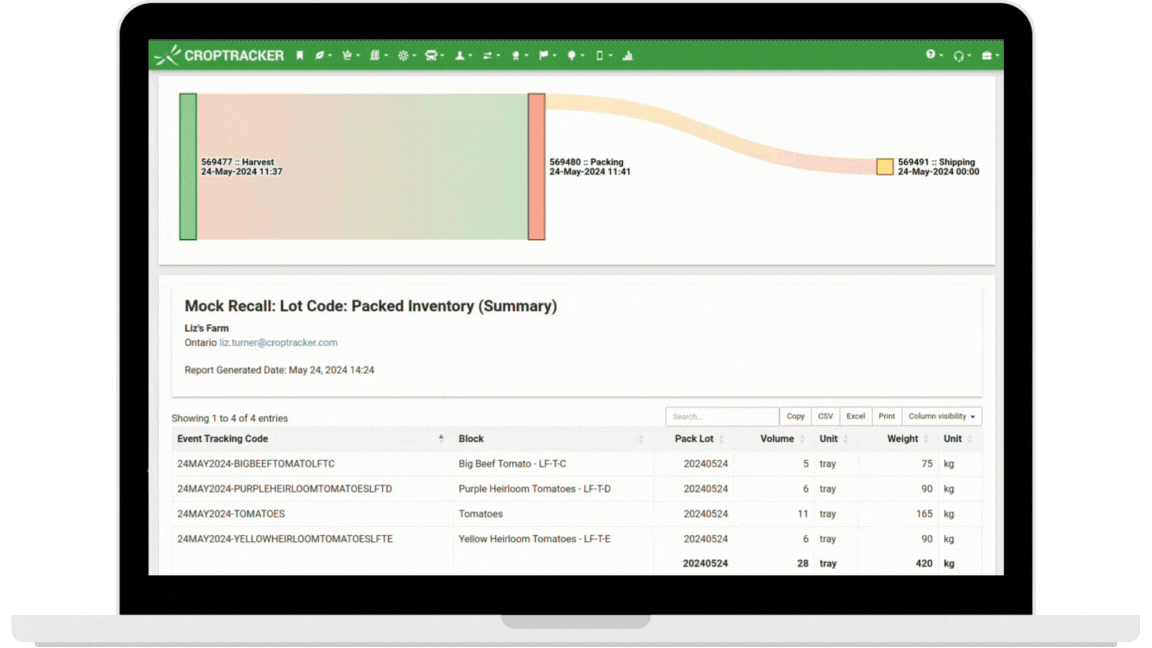Open the tree menu icon
Image resolution: width=1152 pixels, height=648 pixels.
tap(574, 55)
